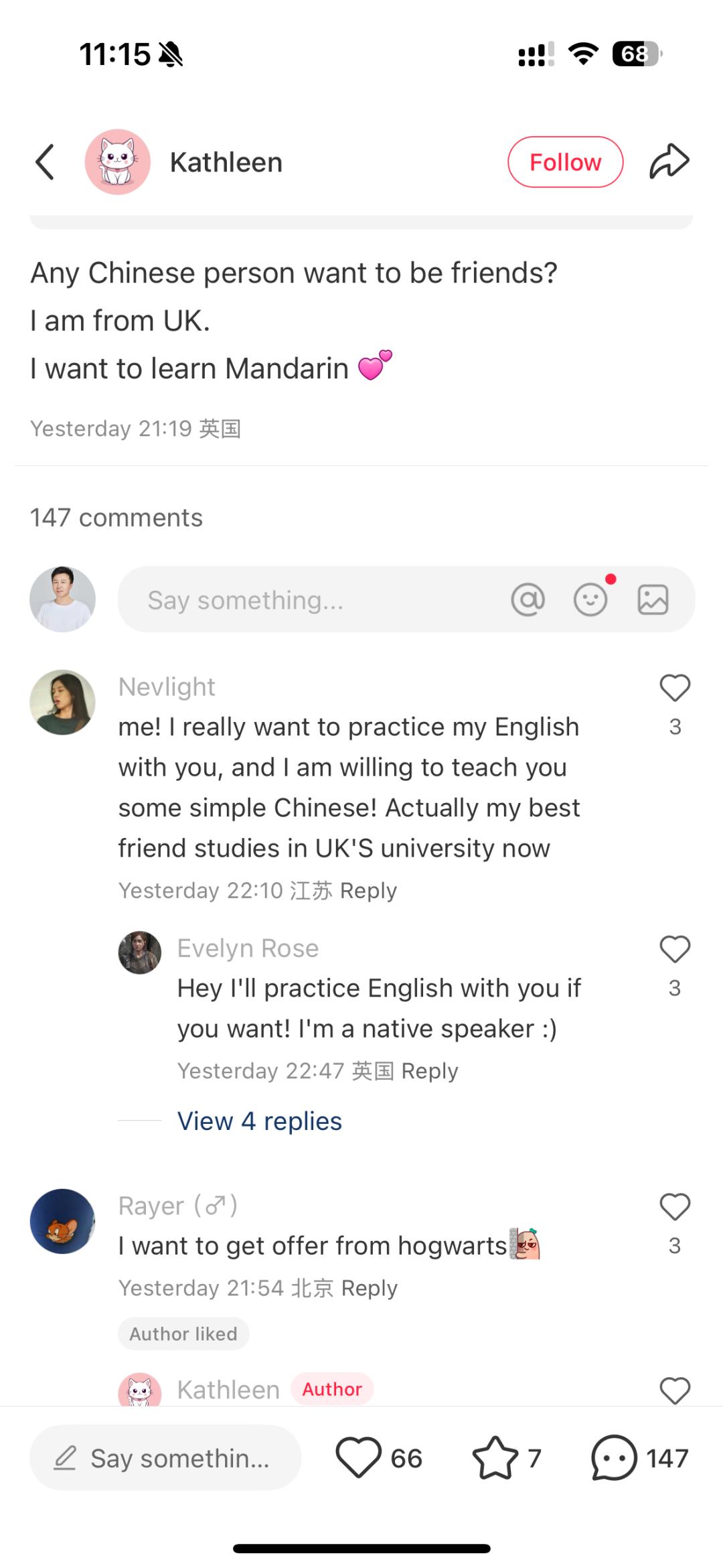This screenshot has width=723, height=1568.
Task: Like Nevlight's comment
Action: [x=675, y=689]
